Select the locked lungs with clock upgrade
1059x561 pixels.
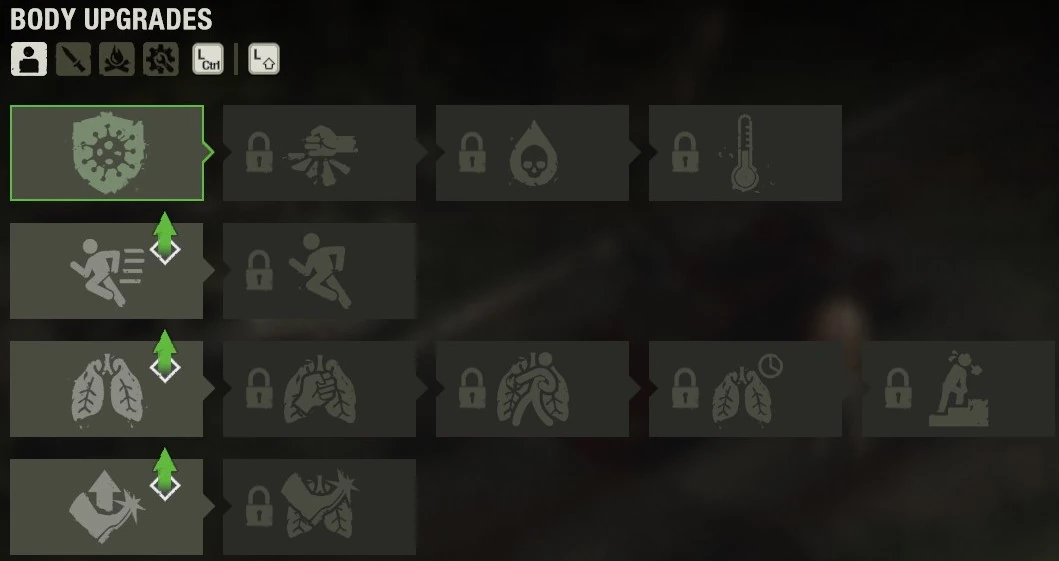[x=745, y=389]
